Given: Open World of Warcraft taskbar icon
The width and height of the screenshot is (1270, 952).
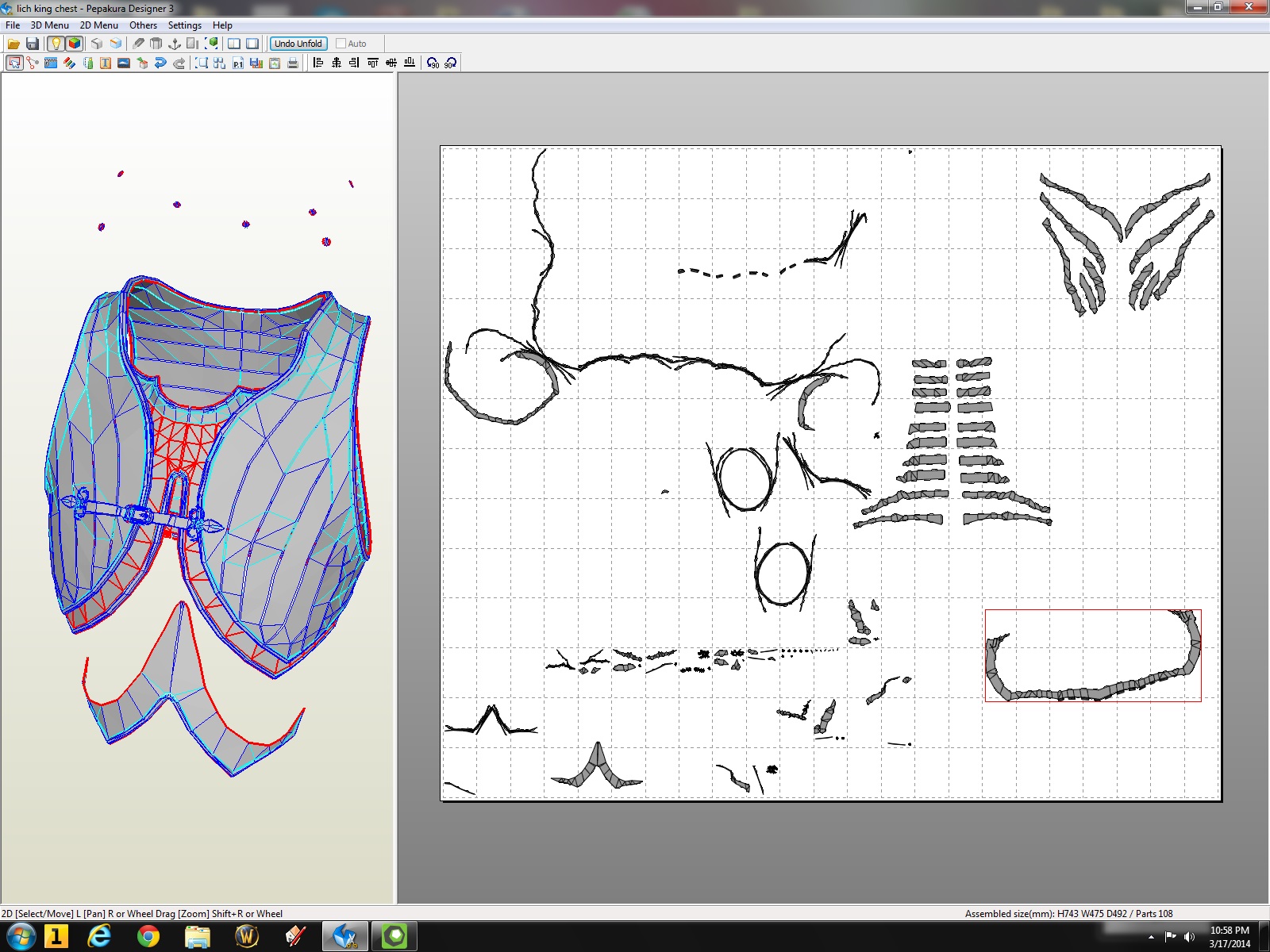Looking at the screenshot, I should [247, 937].
